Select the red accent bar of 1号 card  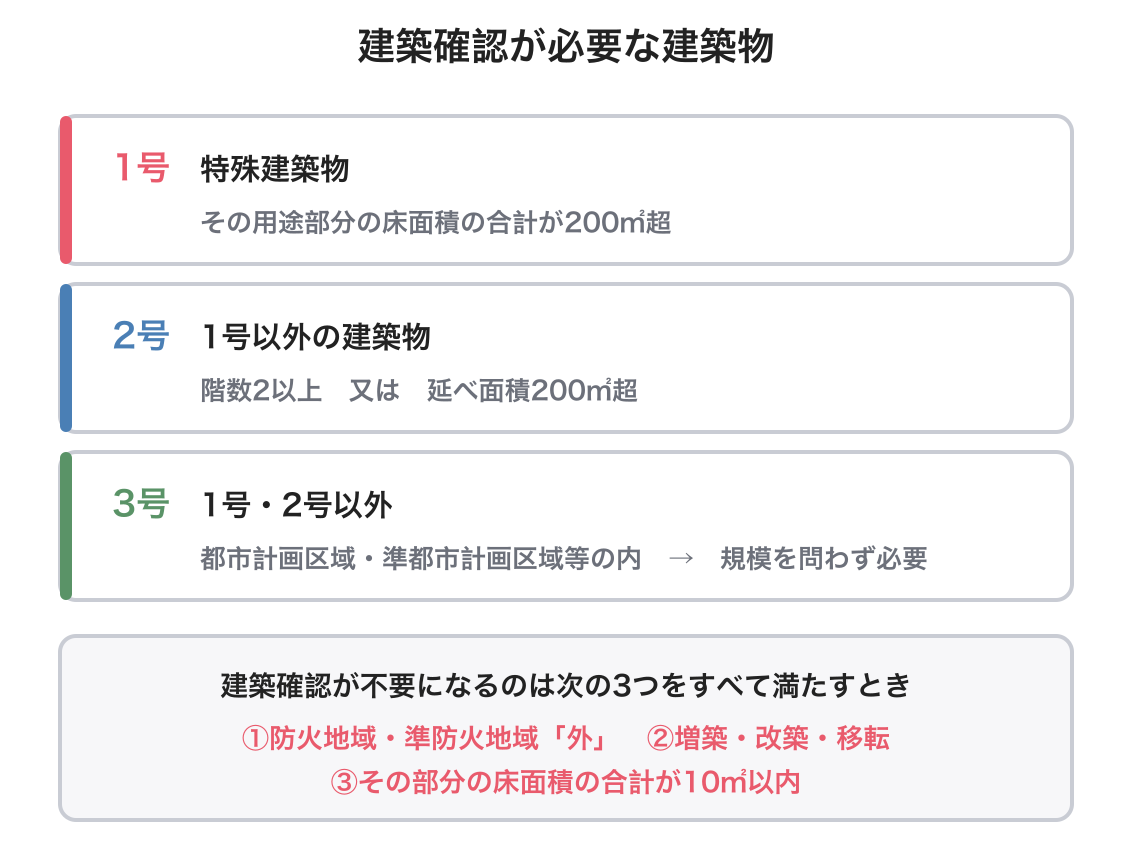tap(66, 190)
